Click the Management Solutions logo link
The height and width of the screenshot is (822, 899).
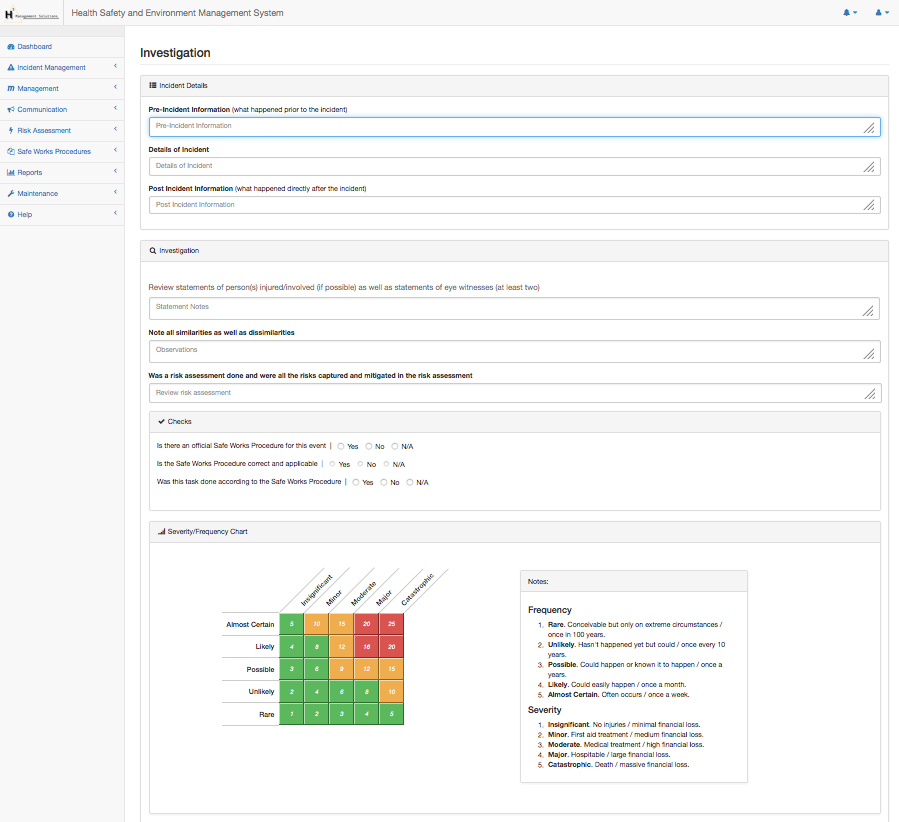tap(31, 13)
